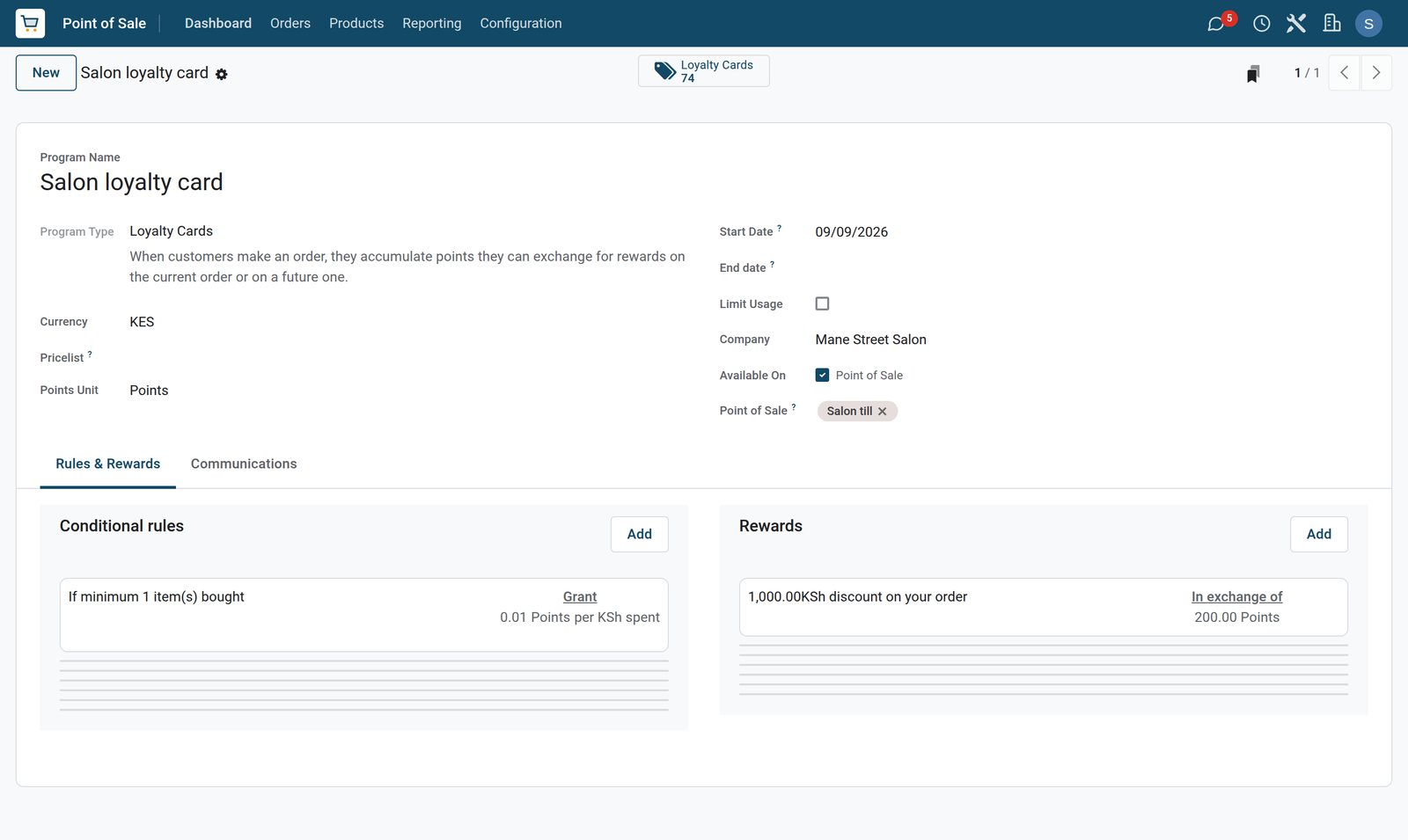
Task: Open the activities clock icon
Action: [x=1261, y=24]
